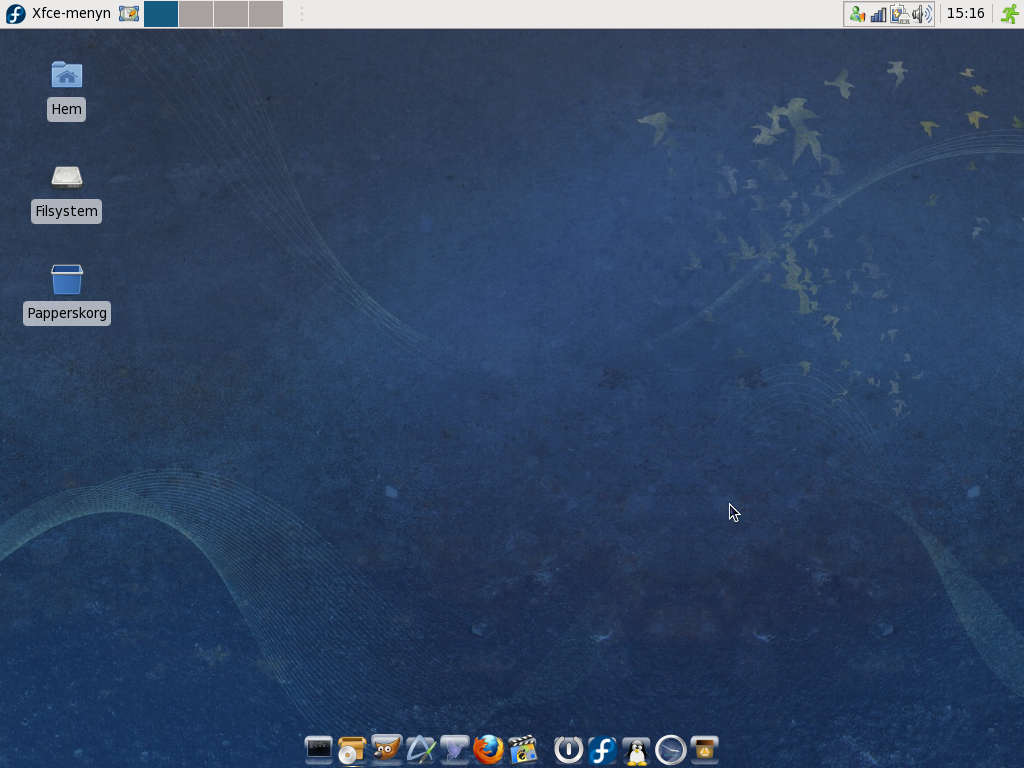This screenshot has height=768, width=1024.
Task: Click the Hem label on the desktop
Action: point(67,109)
